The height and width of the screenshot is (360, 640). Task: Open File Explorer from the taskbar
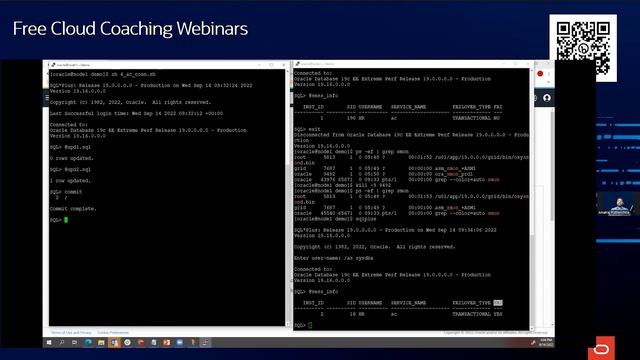click(101, 343)
